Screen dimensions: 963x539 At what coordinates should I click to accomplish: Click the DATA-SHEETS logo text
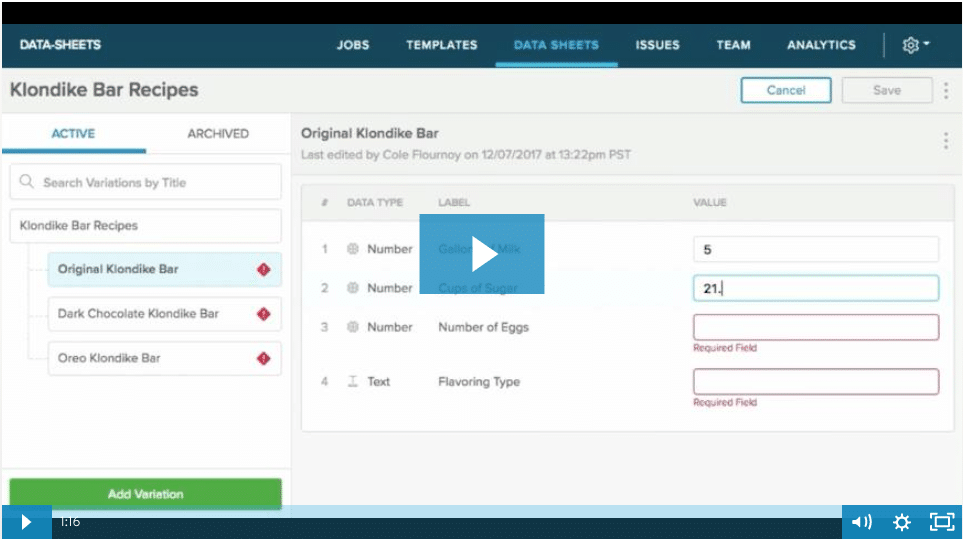[60, 45]
